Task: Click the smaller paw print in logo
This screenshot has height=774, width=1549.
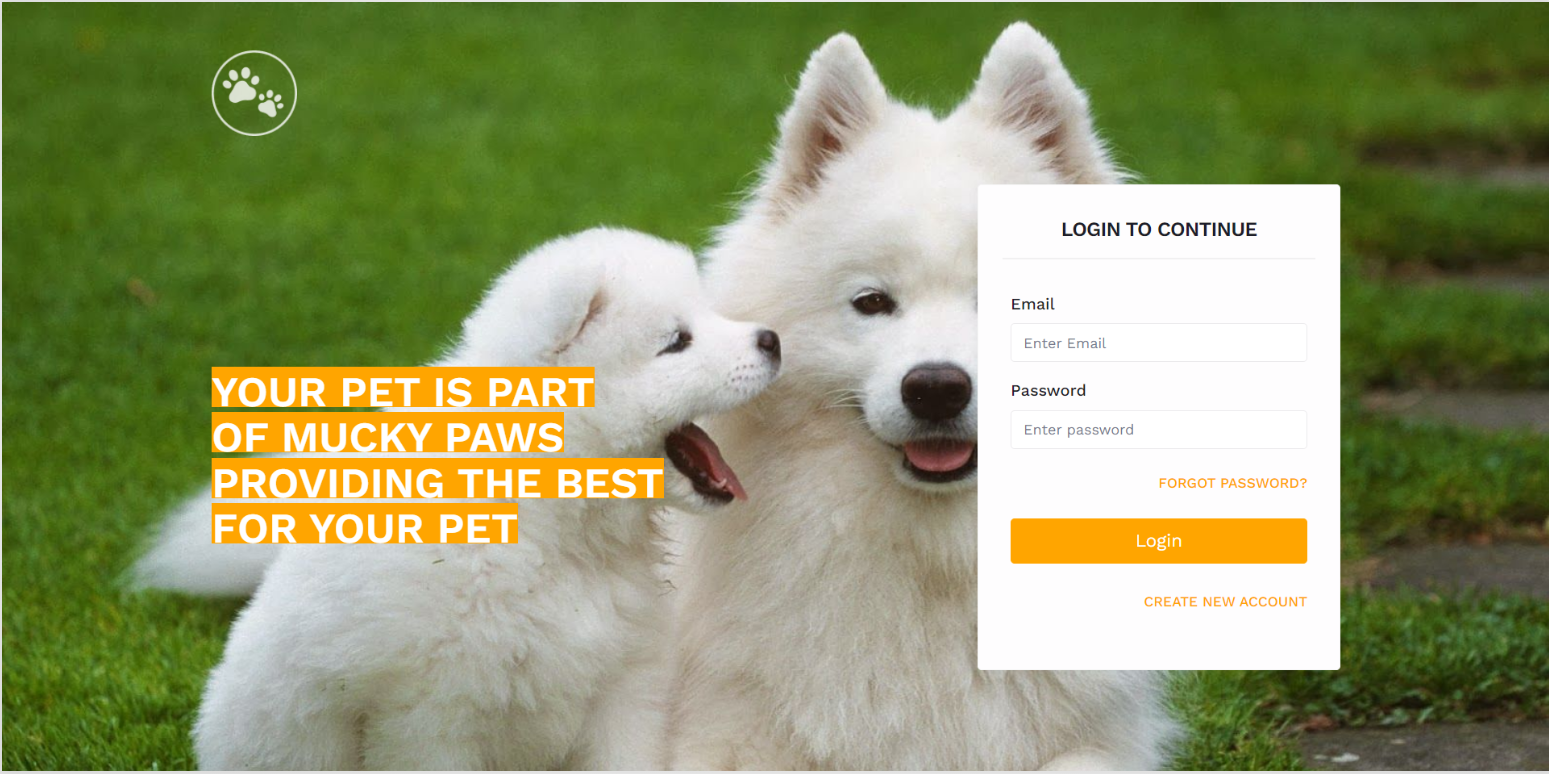Action: point(270,104)
